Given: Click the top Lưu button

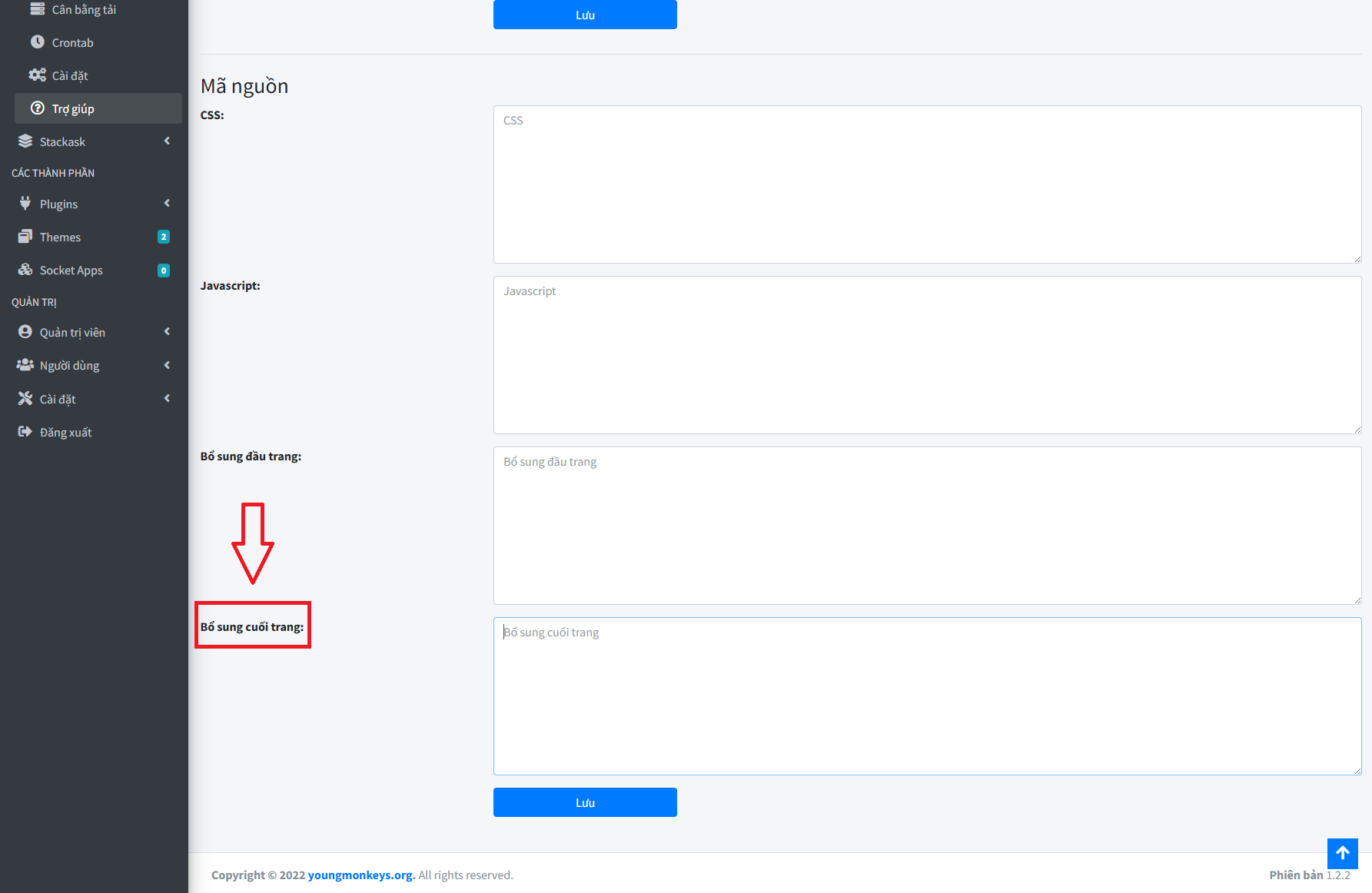Looking at the screenshot, I should 585,15.
